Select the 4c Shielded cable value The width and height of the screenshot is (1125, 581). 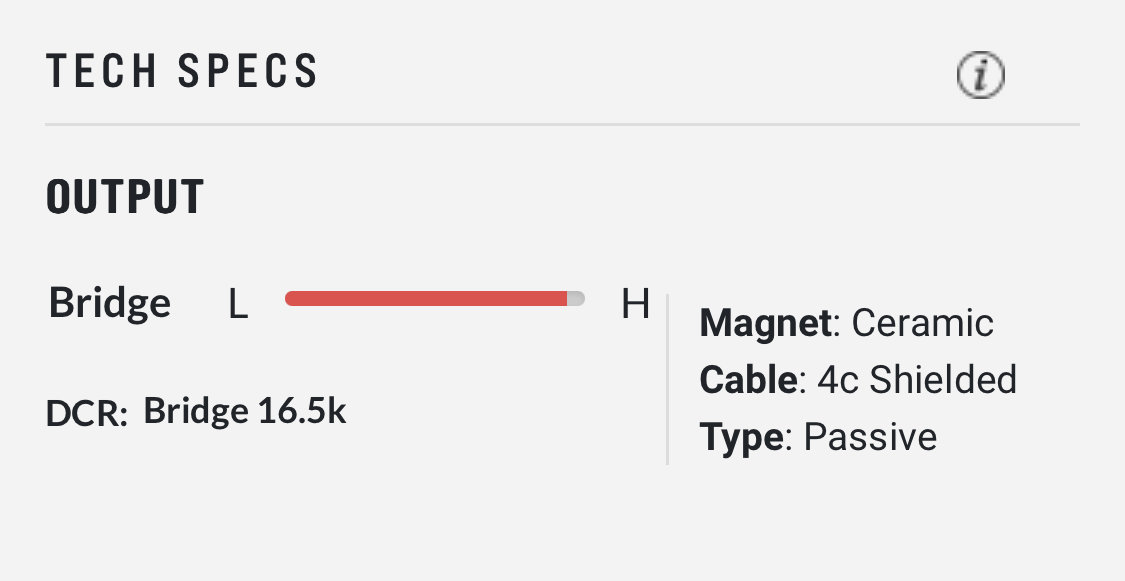tap(917, 379)
